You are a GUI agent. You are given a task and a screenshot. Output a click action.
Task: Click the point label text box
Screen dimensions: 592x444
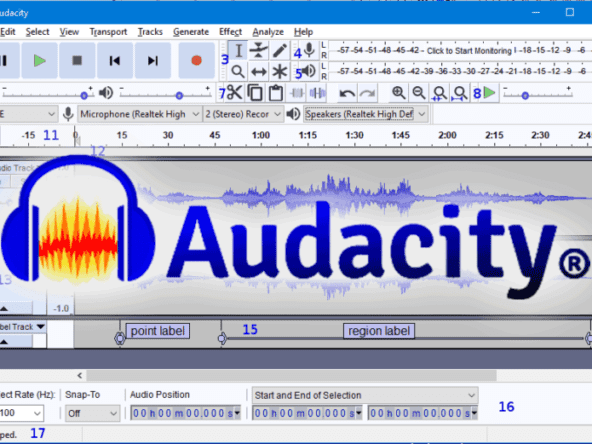pos(157,331)
